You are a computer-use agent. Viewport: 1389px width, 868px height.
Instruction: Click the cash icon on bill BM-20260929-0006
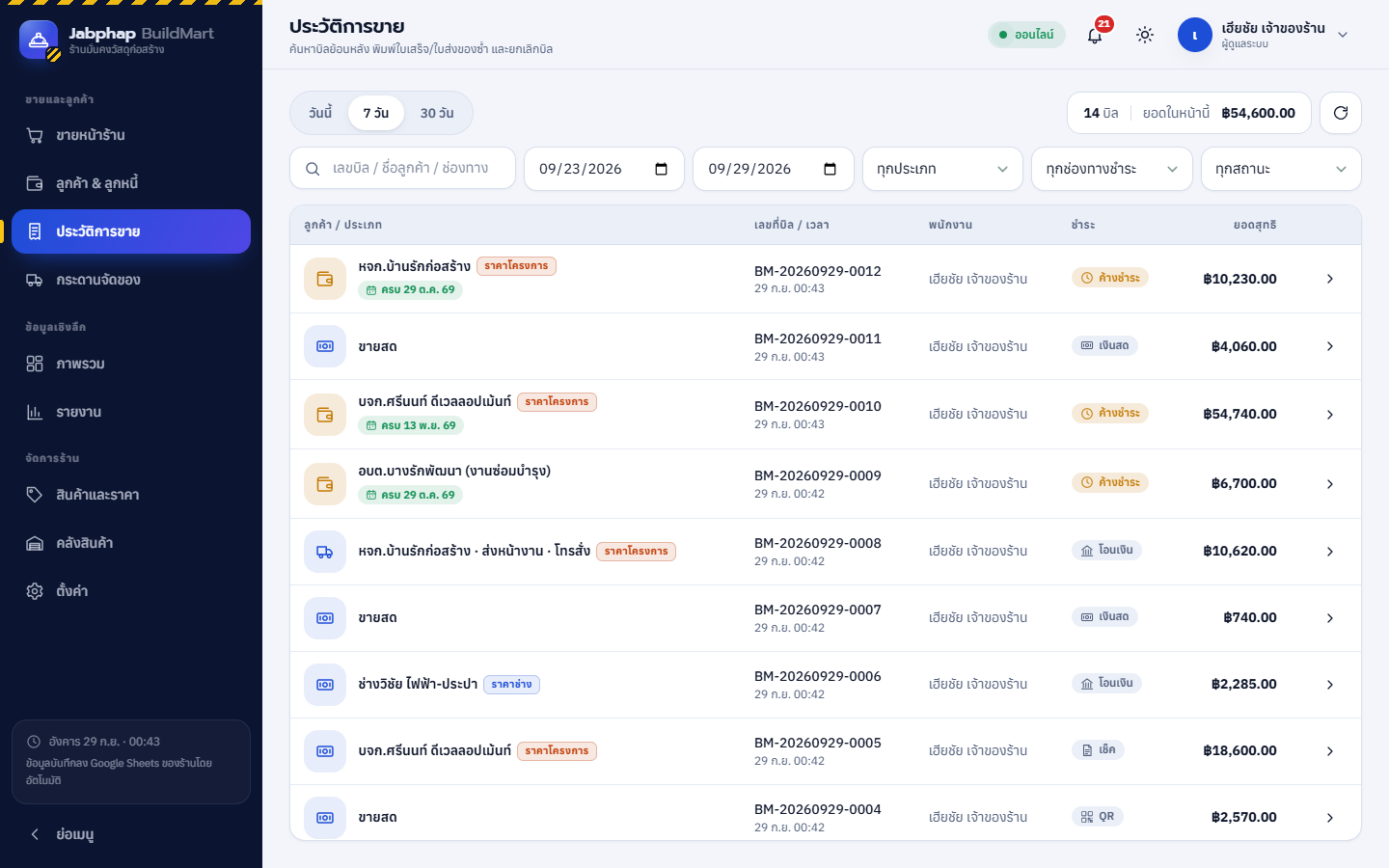[x=325, y=685]
